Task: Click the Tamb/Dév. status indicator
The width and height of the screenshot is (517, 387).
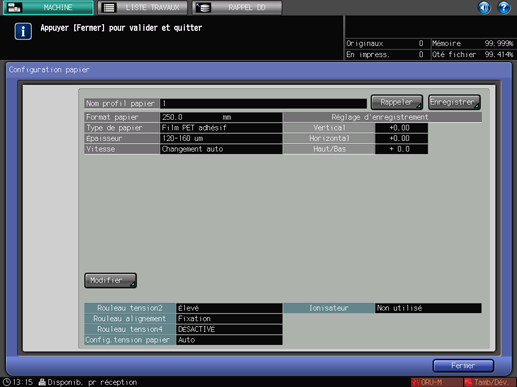Action: pos(490,382)
